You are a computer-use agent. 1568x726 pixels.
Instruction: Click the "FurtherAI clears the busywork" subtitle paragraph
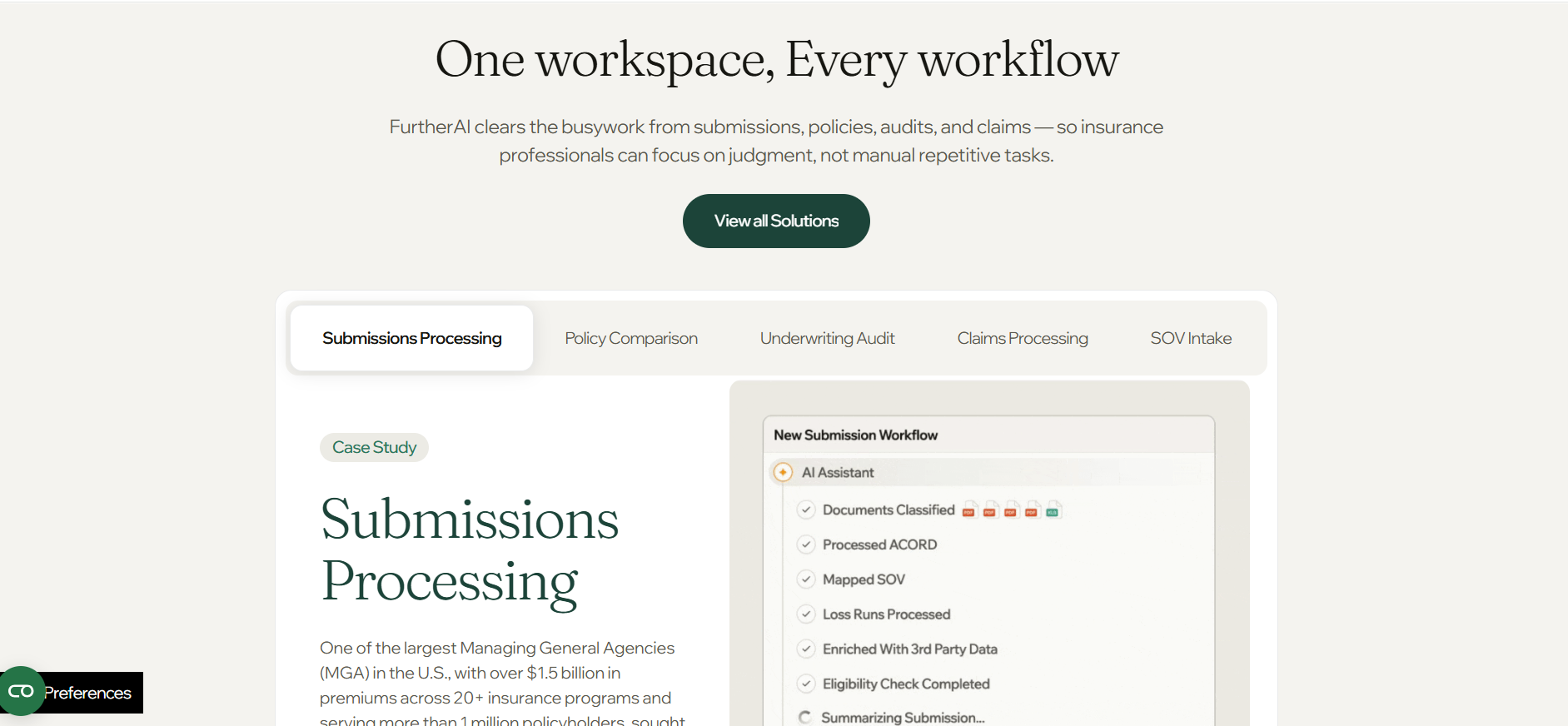776,141
